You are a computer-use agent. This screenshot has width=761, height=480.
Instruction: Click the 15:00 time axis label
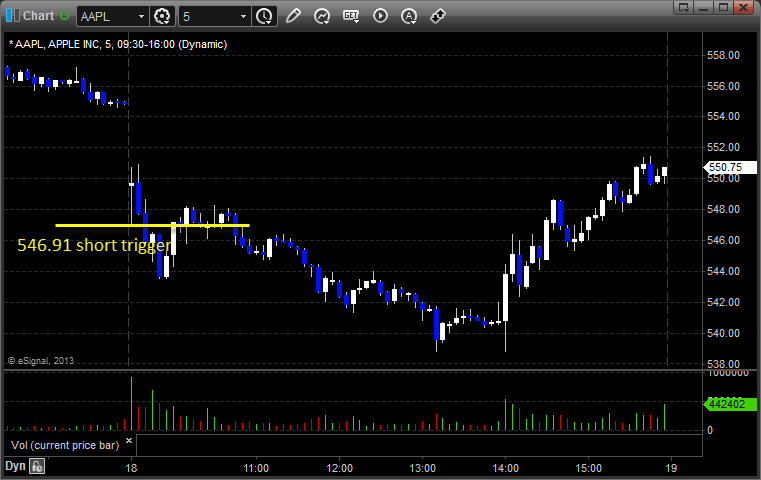(x=589, y=468)
